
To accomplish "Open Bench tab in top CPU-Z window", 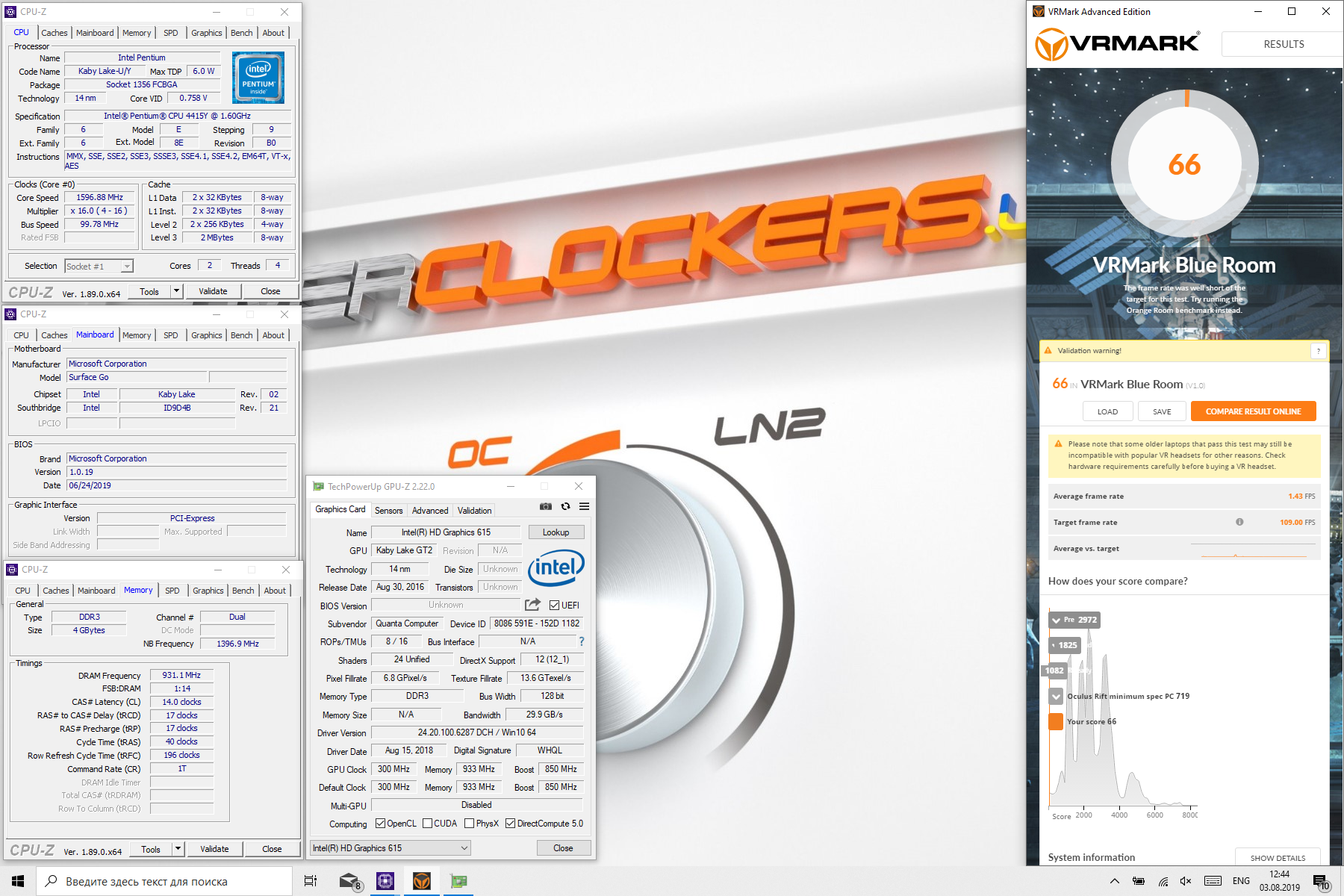I will (242, 33).
